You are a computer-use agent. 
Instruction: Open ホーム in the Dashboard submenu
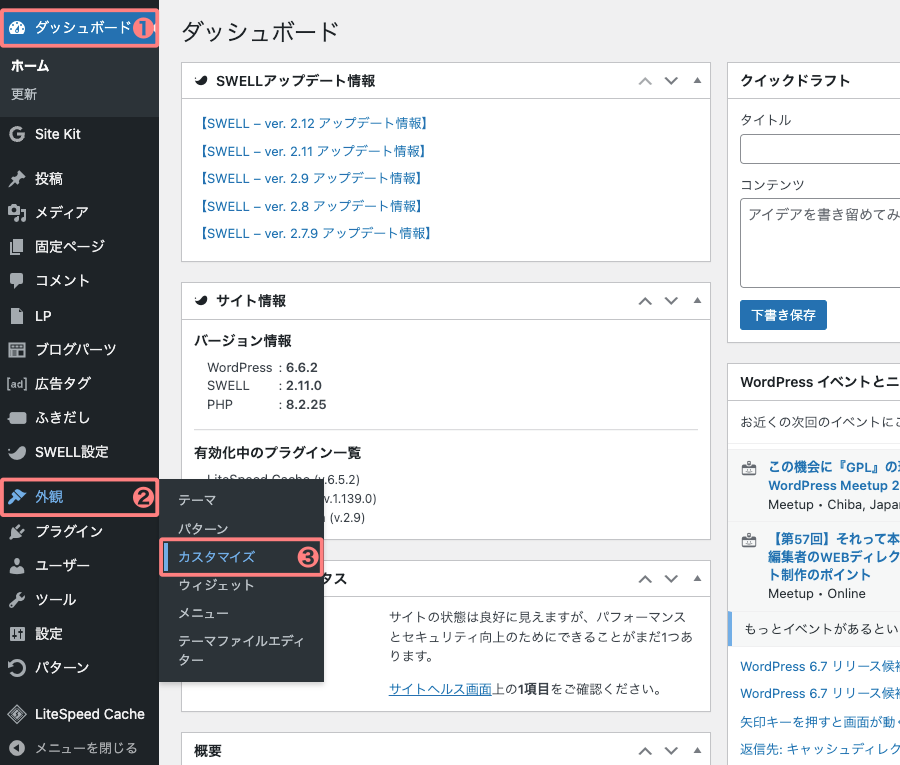coord(30,66)
